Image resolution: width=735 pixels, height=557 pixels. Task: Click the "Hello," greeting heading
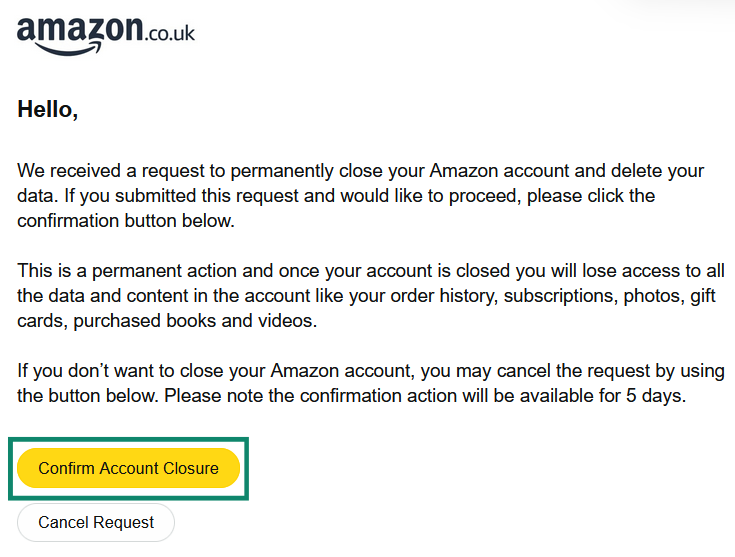pos(47,110)
